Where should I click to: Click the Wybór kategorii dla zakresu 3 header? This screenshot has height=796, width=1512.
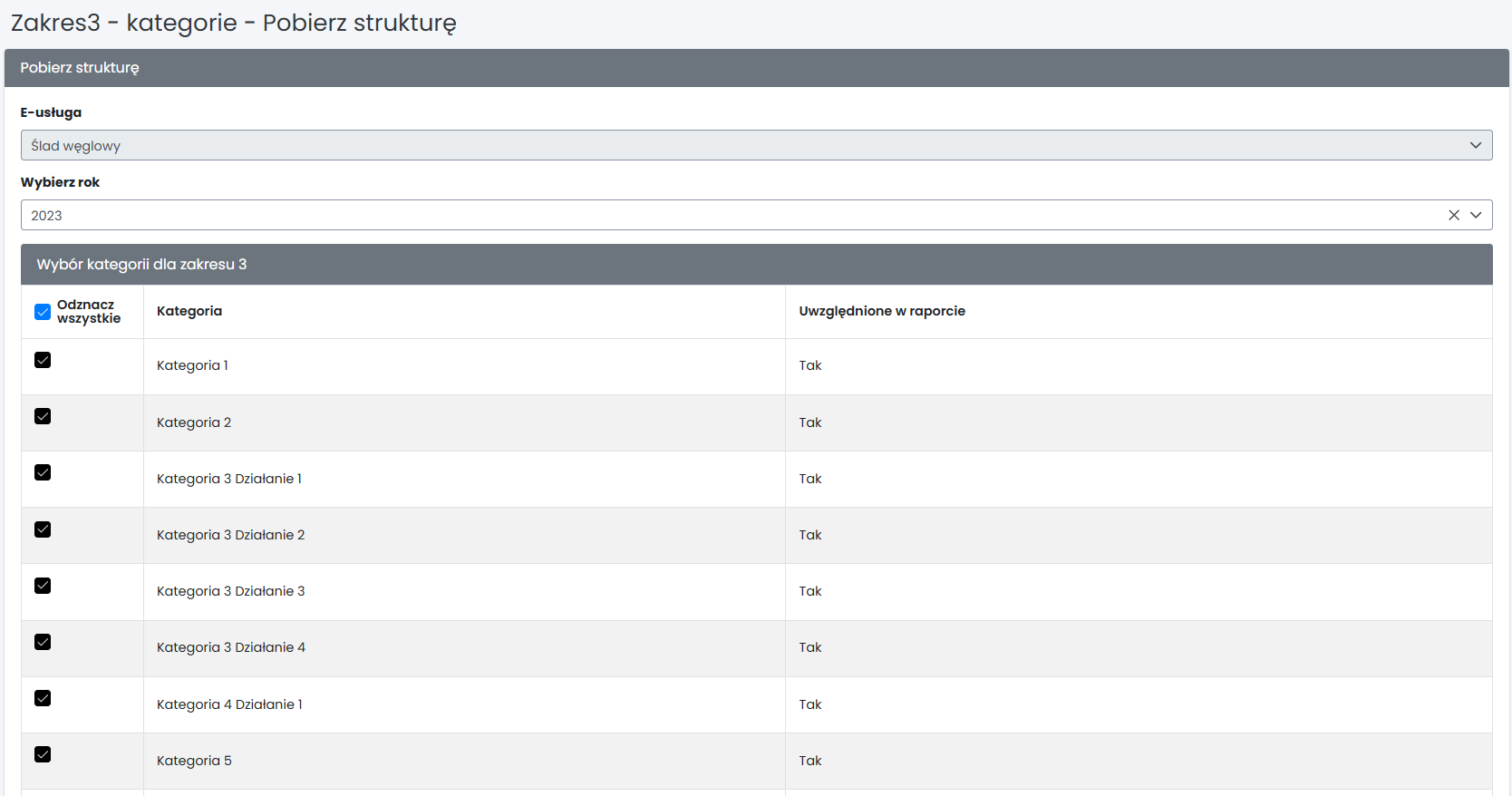[141, 265]
